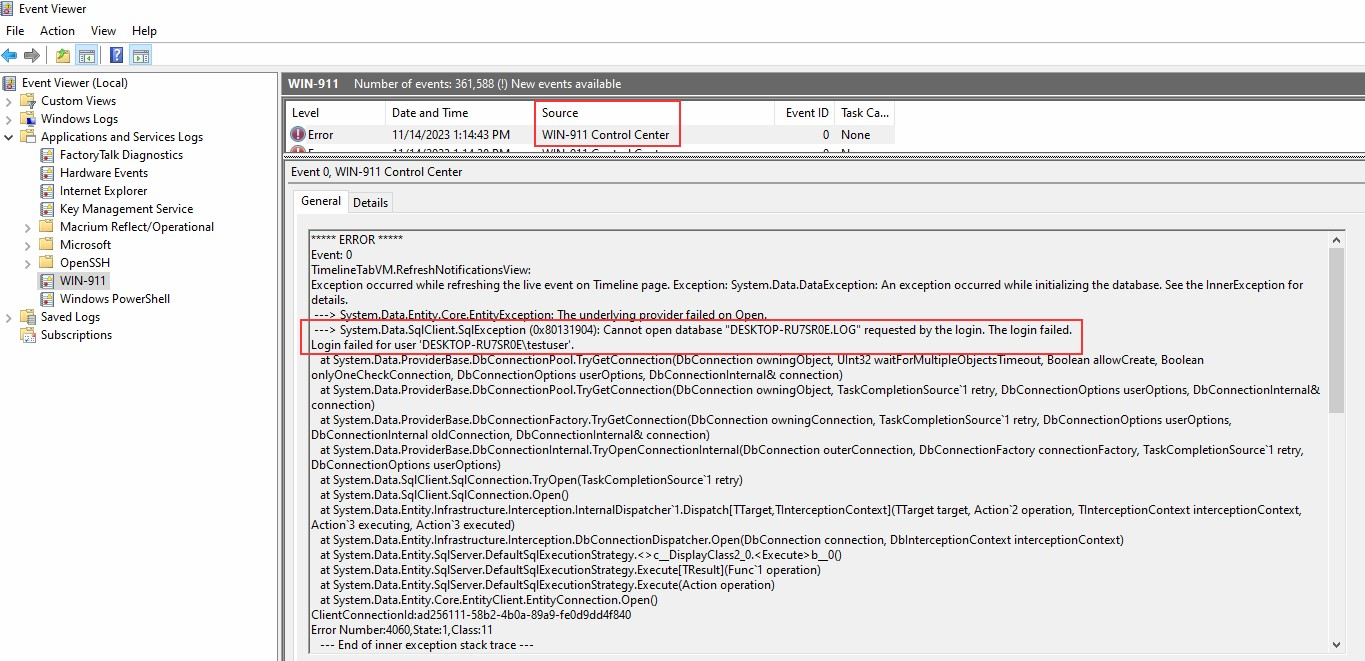
Task: Click the event details scrollbar thumb
Action: tap(1336, 330)
